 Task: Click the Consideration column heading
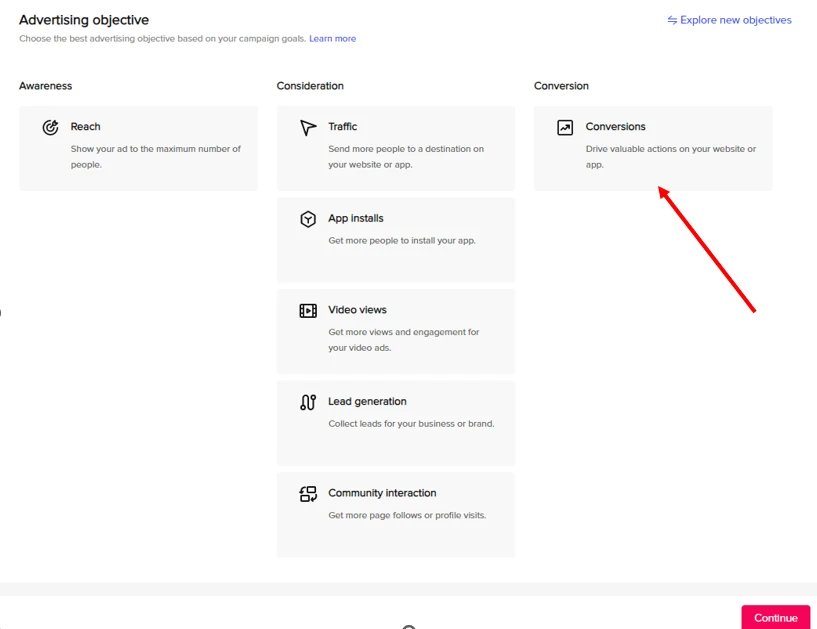coord(310,86)
